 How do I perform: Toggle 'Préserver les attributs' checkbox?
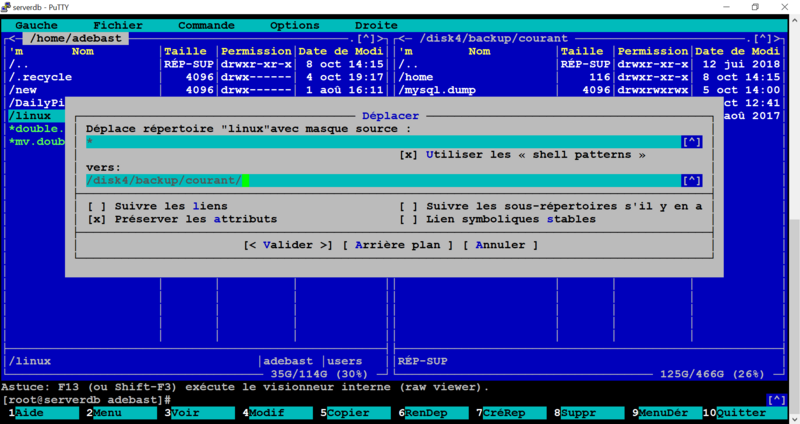pyautogui.click(x=96, y=219)
